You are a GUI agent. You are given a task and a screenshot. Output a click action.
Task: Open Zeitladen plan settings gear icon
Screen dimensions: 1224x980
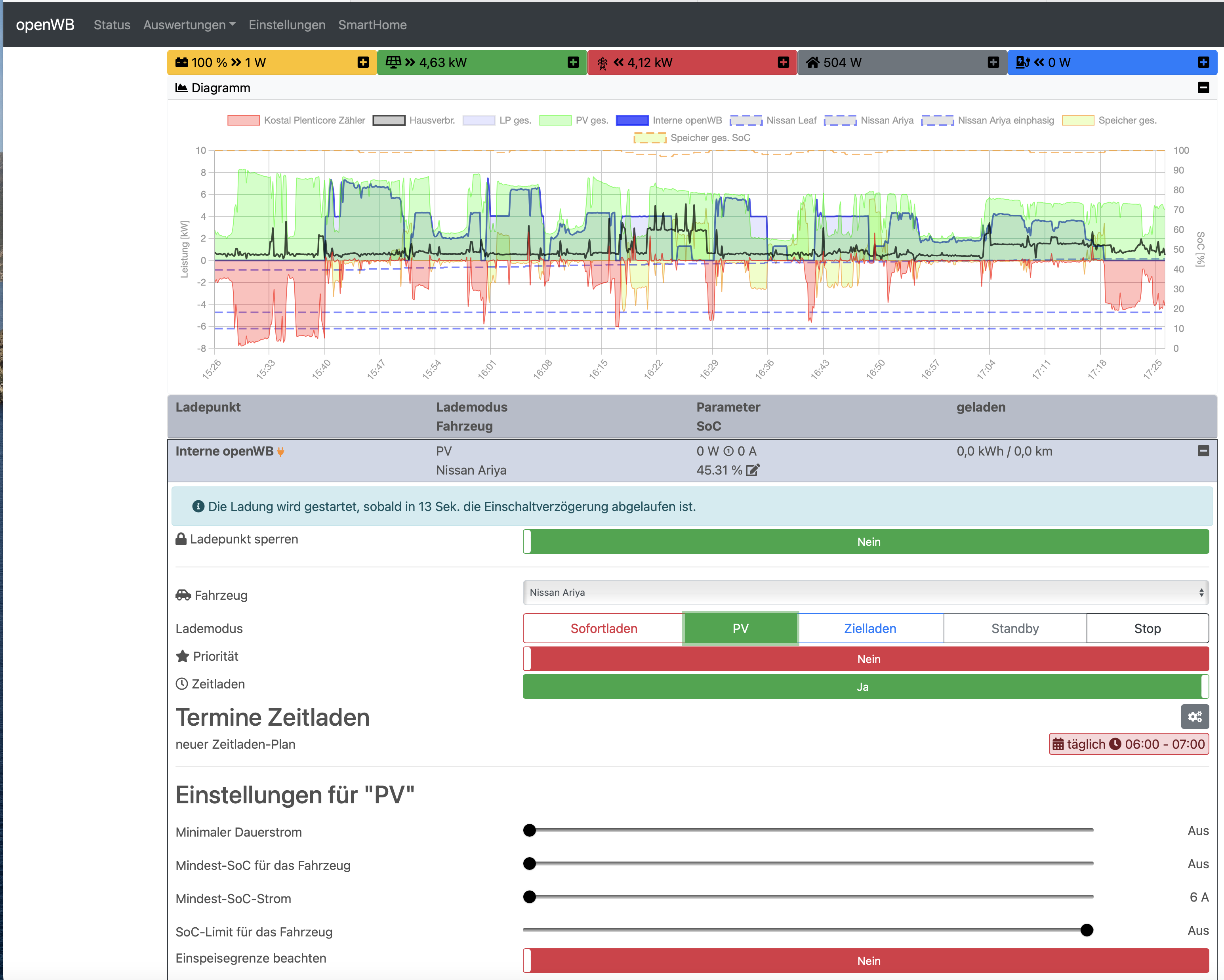[1195, 717]
